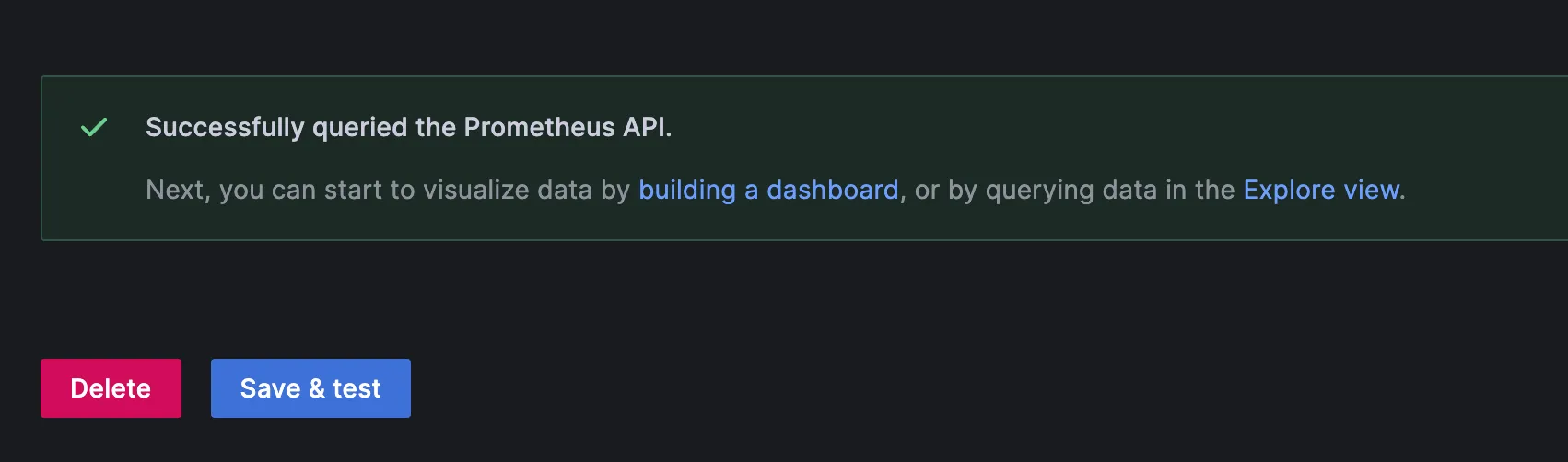Click the checkmark in the Prometheus API alert
Screen dimensions: 1568x462
coord(94,127)
